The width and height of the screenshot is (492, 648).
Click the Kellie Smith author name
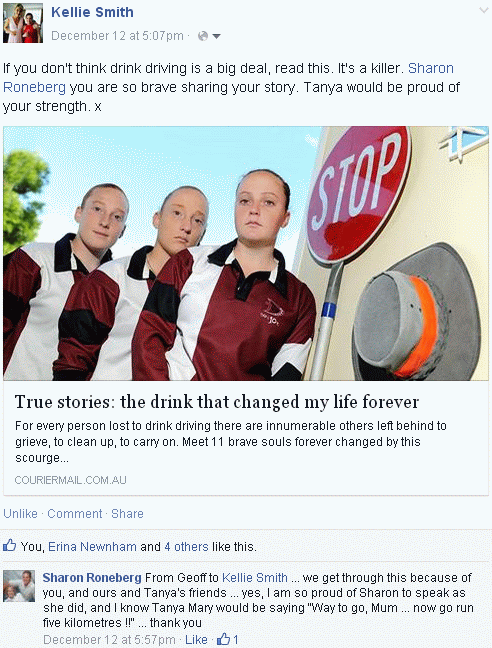92,12
